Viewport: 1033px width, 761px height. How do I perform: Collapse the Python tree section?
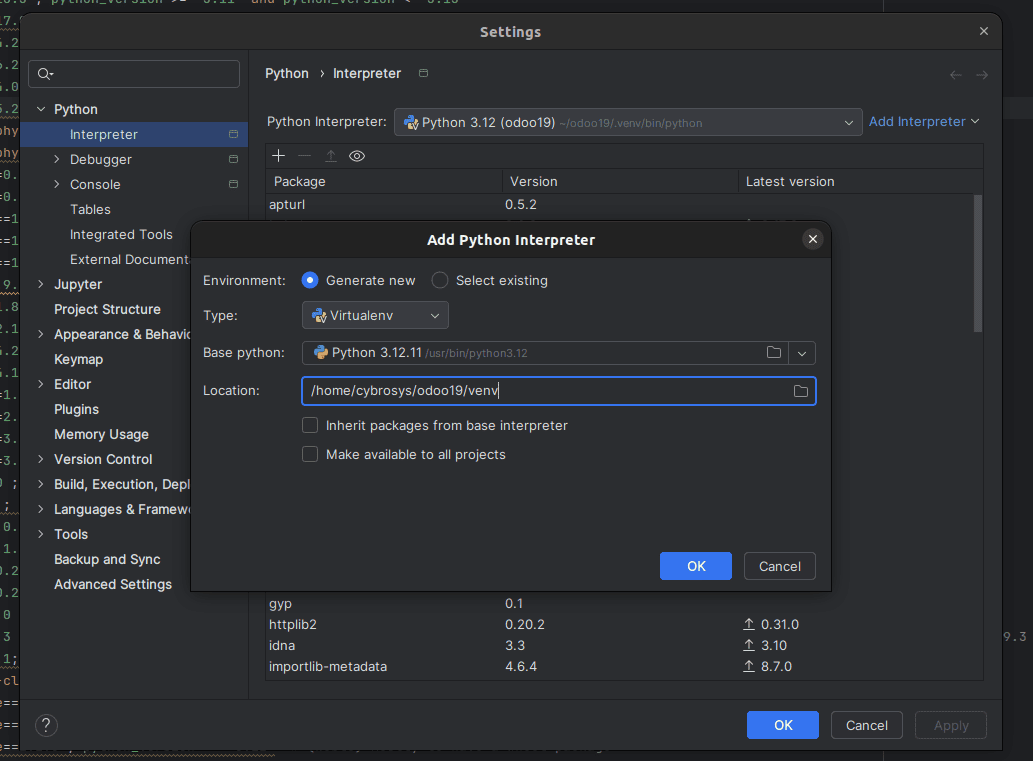pos(41,109)
